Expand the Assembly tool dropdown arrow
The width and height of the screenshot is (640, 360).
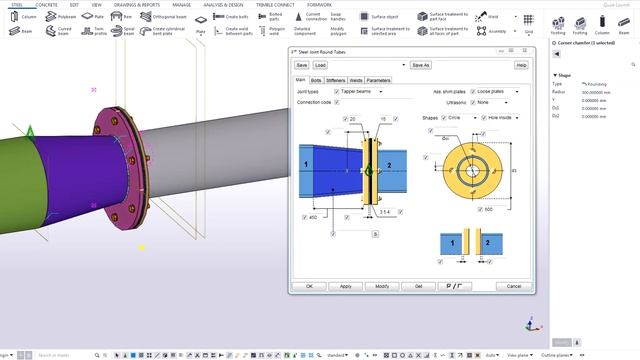click(x=515, y=31)
